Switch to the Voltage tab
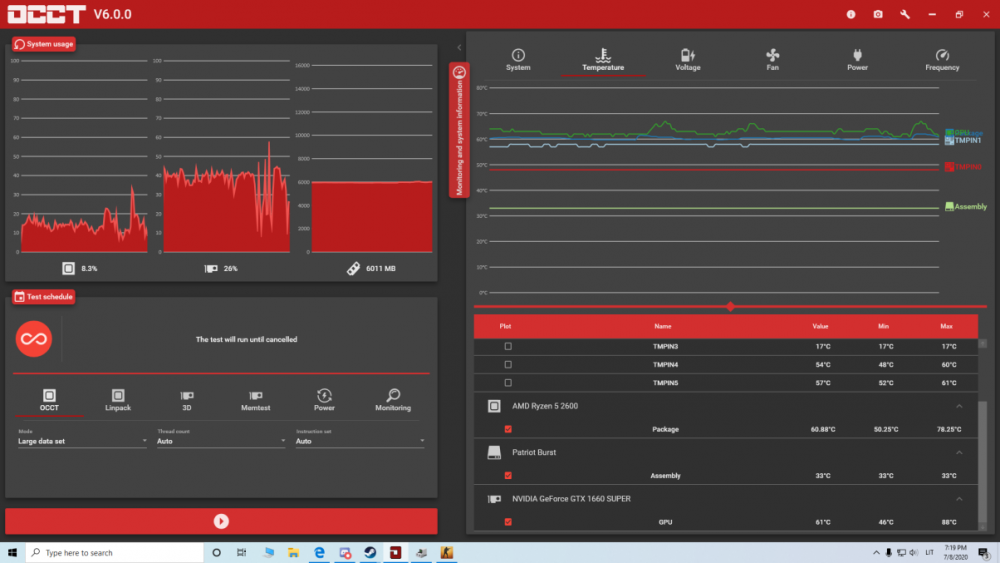The height and width of the screenshot is (563, 1000). [688, 59]
